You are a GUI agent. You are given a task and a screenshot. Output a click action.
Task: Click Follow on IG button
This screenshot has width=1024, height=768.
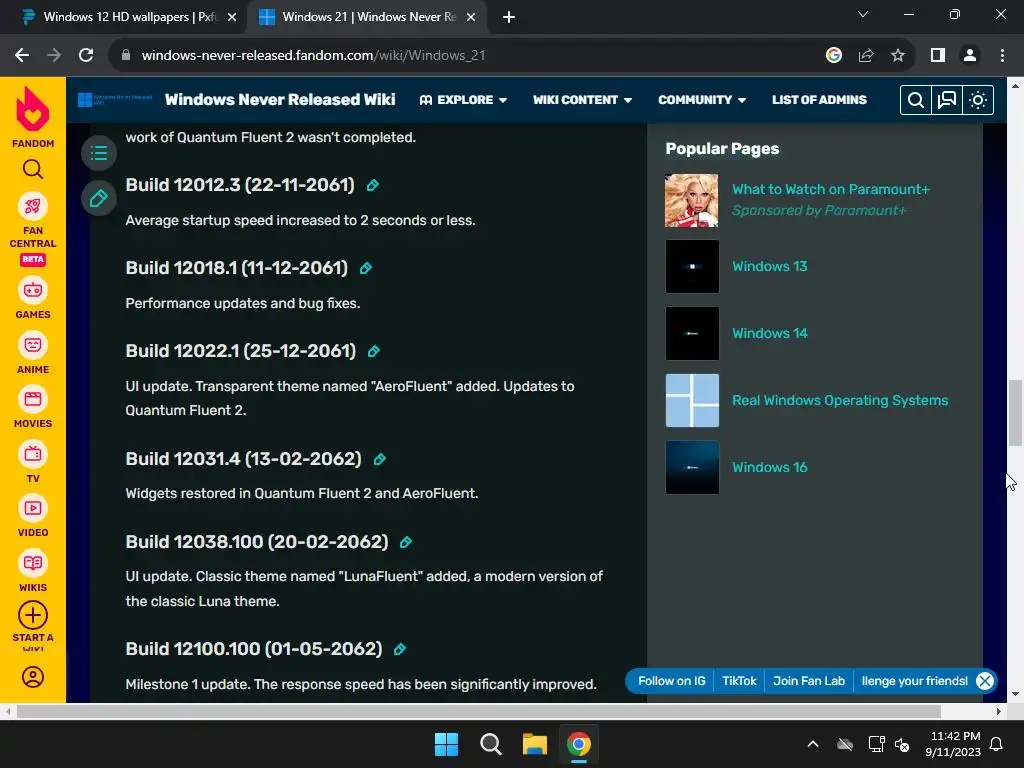pos(671,681)
